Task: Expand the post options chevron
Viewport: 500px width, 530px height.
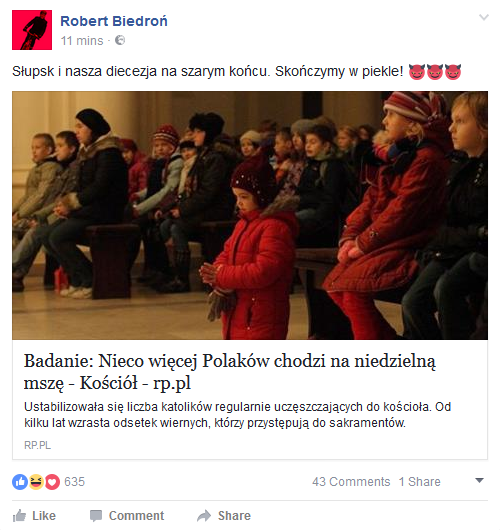Action: tap(484, 17)
